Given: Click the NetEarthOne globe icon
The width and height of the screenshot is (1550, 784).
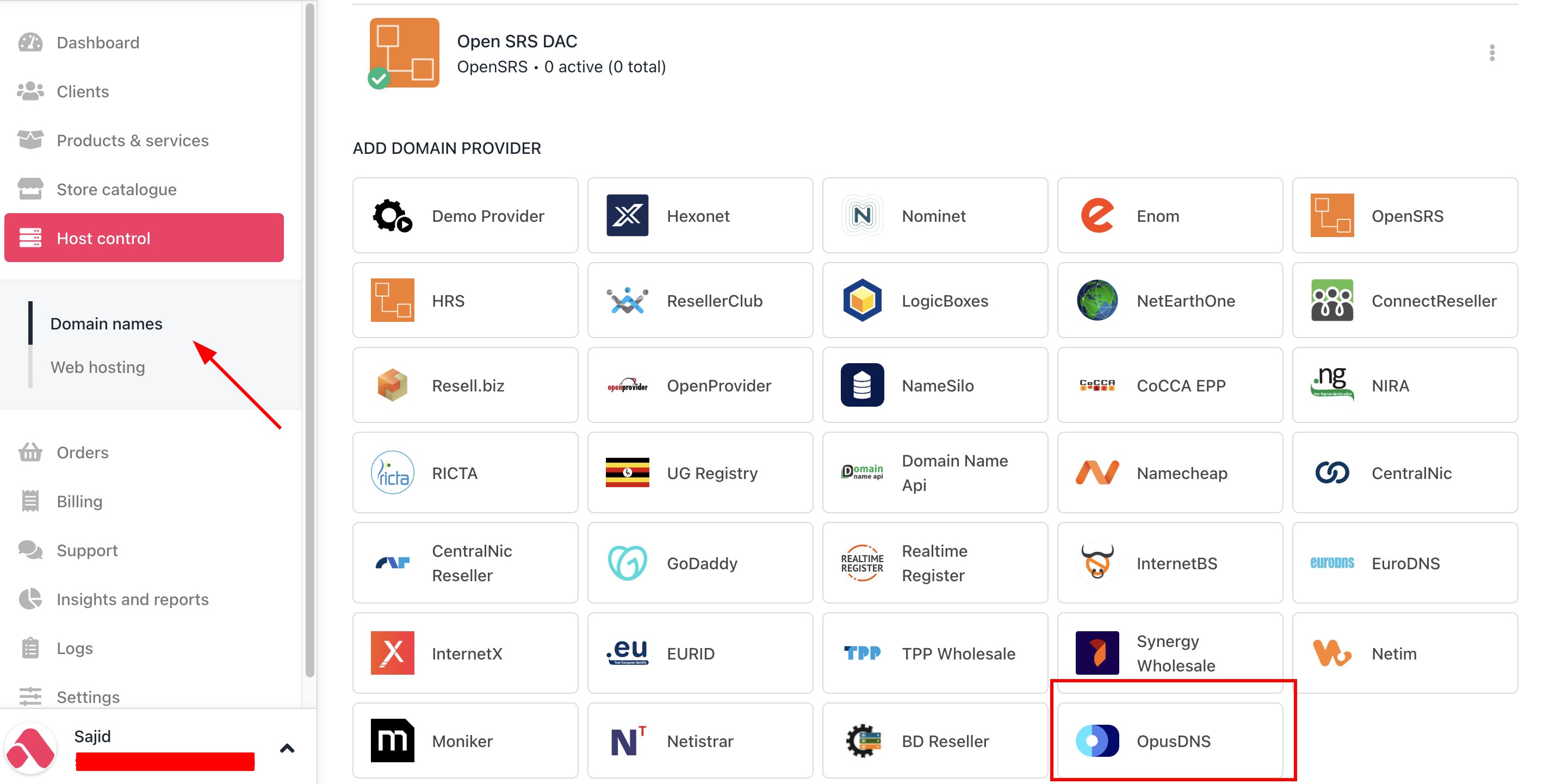Looking at the screenshot, I should pyautogui.click(x=1098, y=300).
